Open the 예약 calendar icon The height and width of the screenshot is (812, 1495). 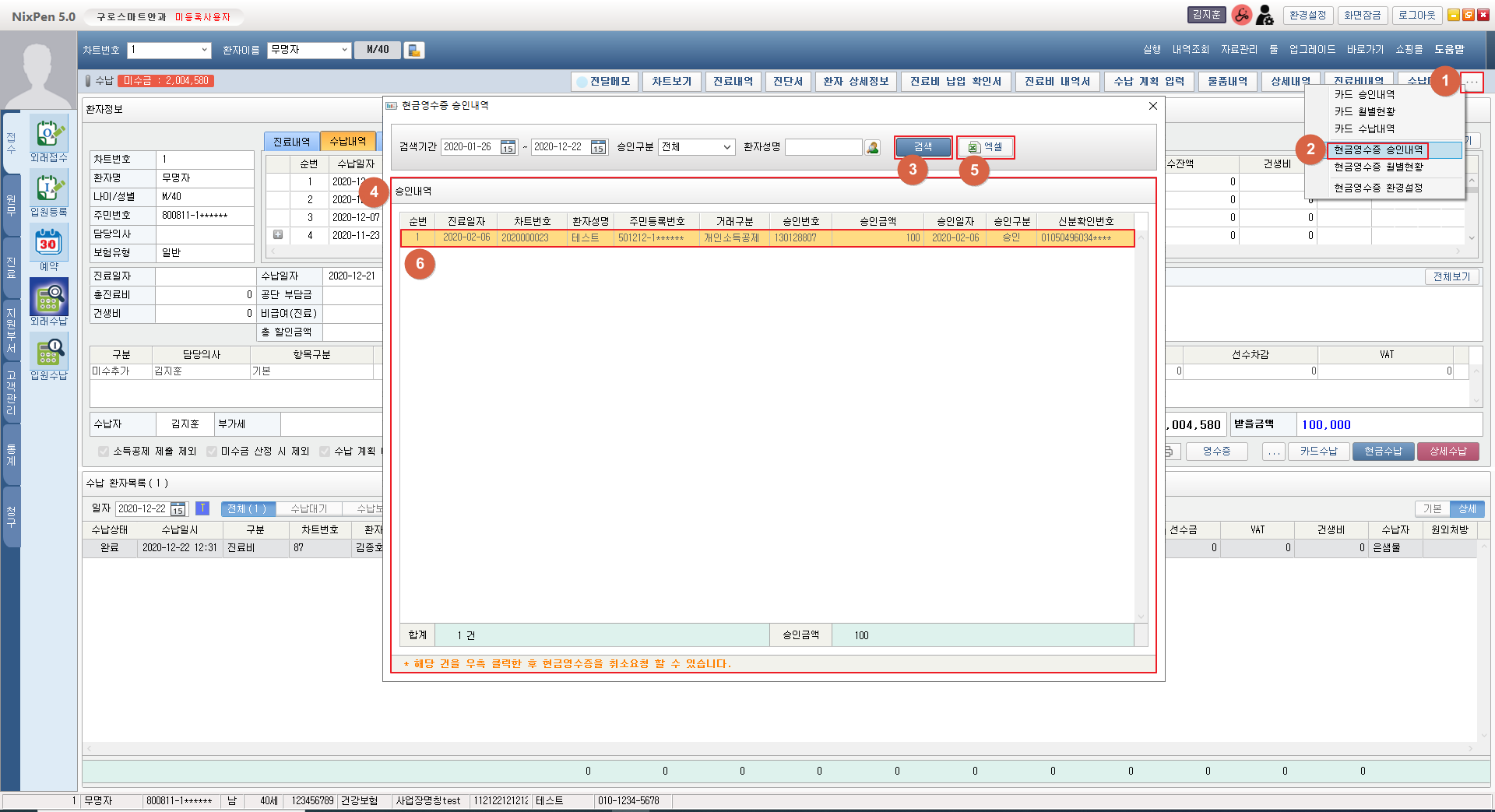tap(48, 244)
